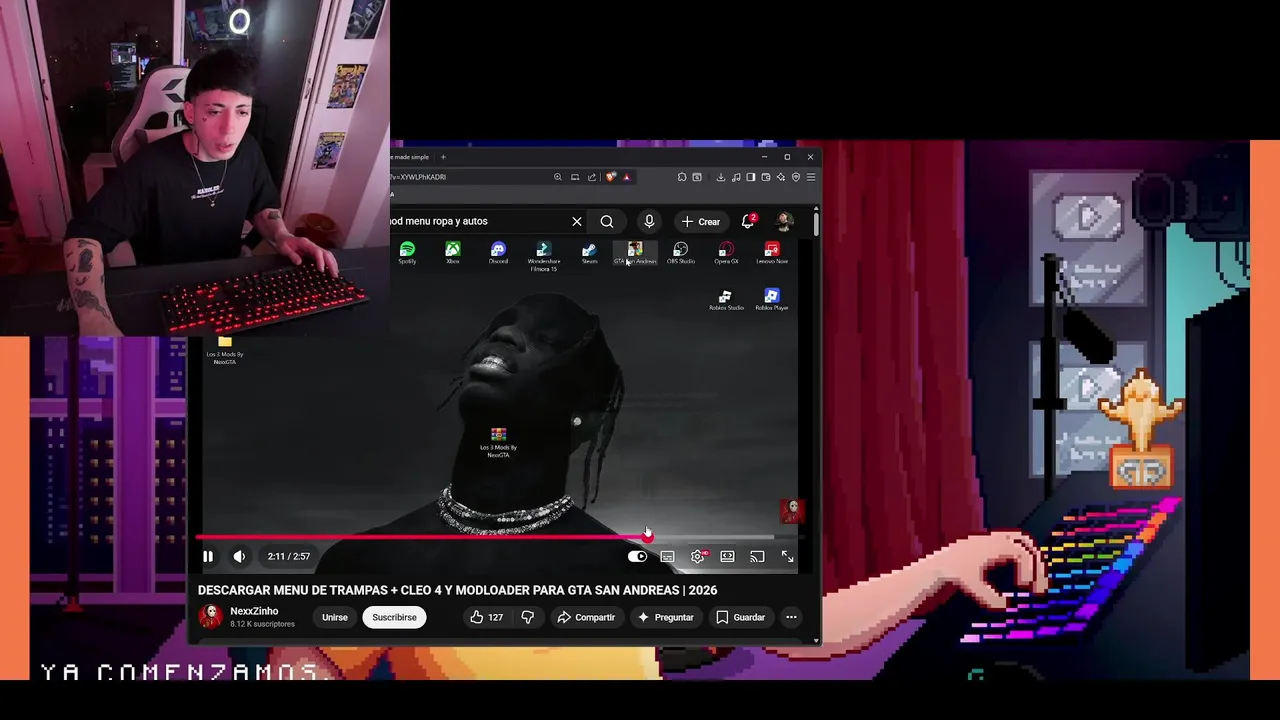Toggle the browser sidebar panel icon
Screen dimensions: 1280x720
pos(751,177)
